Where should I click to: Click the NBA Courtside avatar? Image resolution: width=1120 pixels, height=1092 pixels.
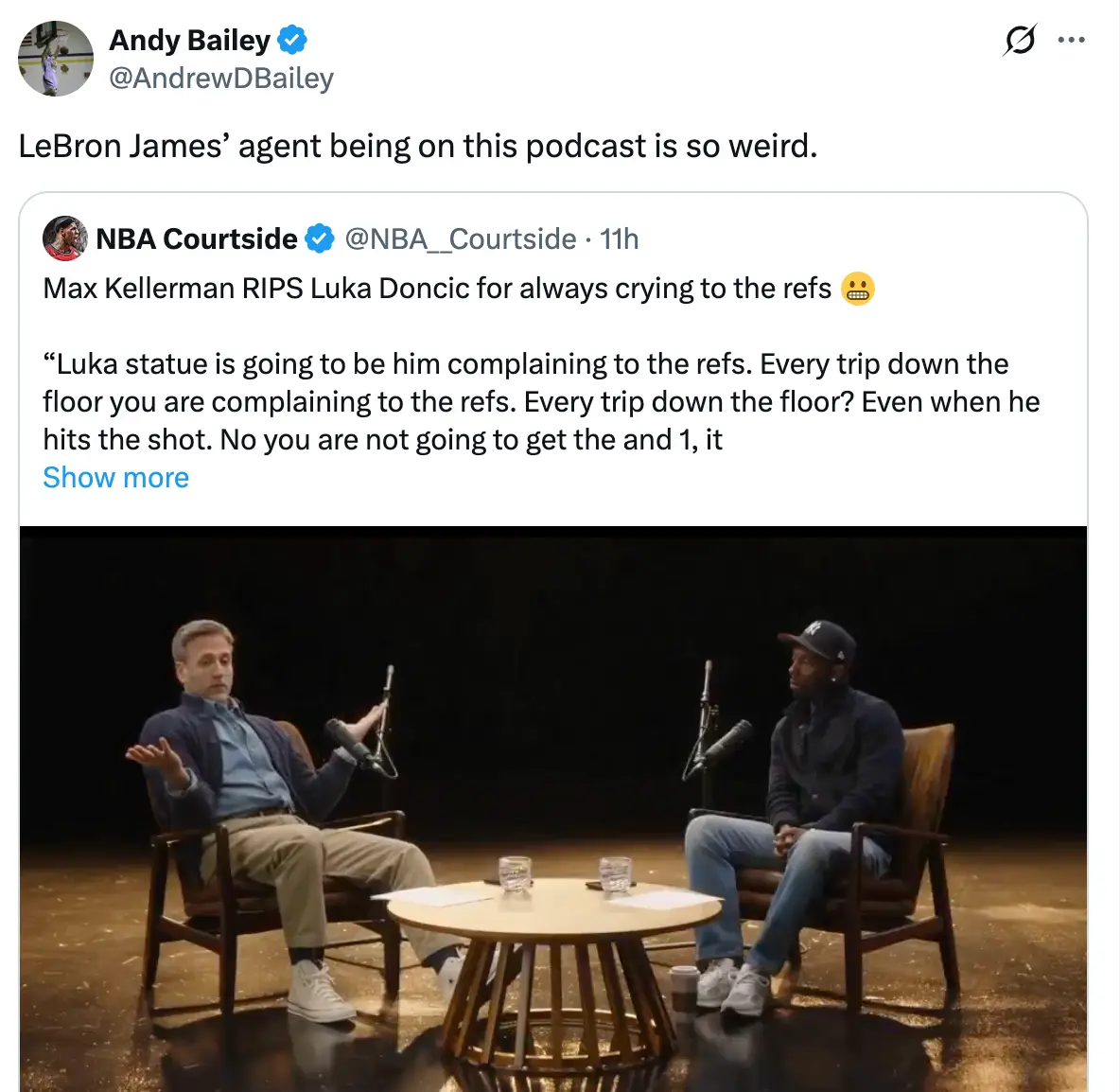pyautogui.click(x=65, y=238)
